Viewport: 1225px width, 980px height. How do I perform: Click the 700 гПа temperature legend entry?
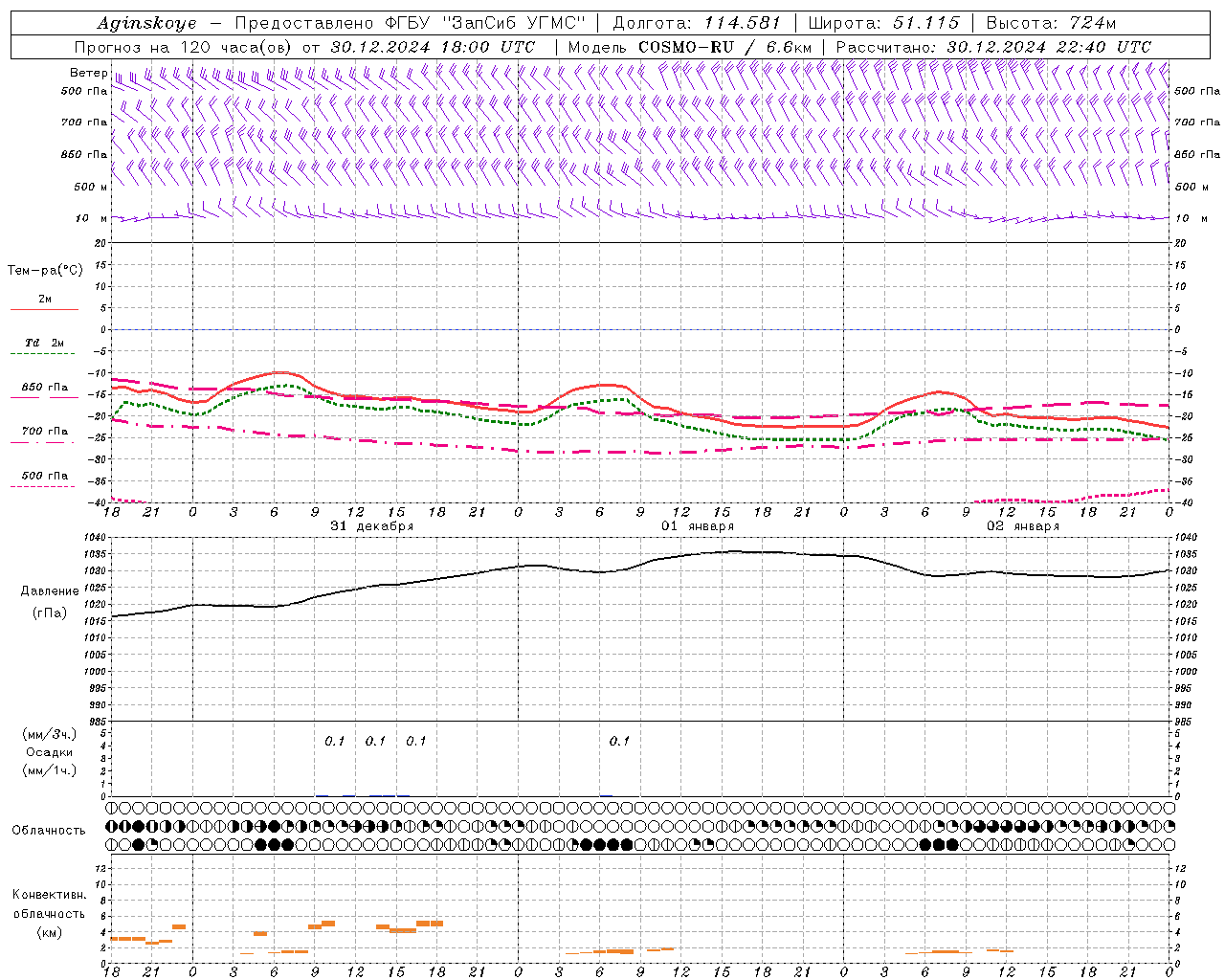44,432
